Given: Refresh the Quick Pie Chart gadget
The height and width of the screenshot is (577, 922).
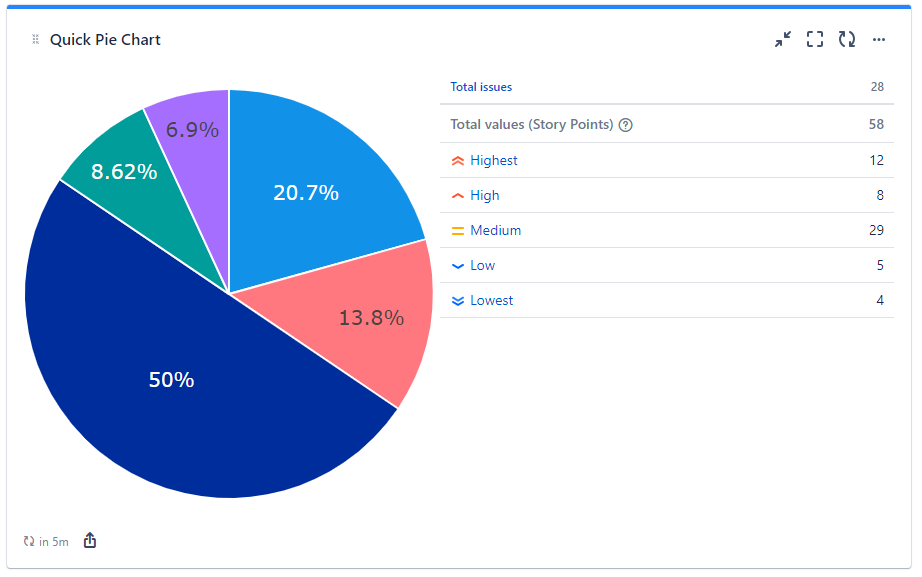Looking at the screenshot, I should pos(847,39).
